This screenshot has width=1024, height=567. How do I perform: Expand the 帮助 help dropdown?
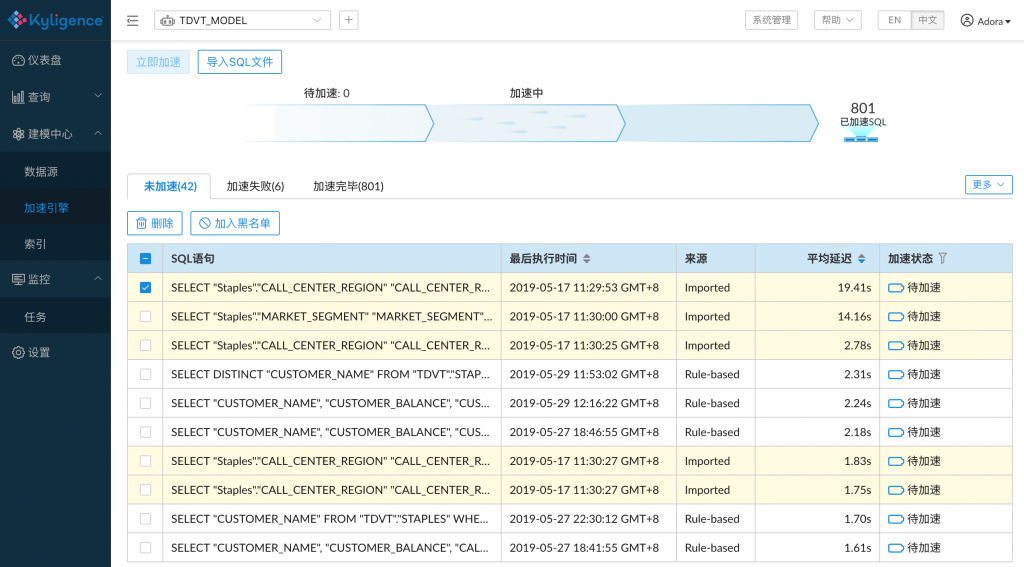click(837, 20)
